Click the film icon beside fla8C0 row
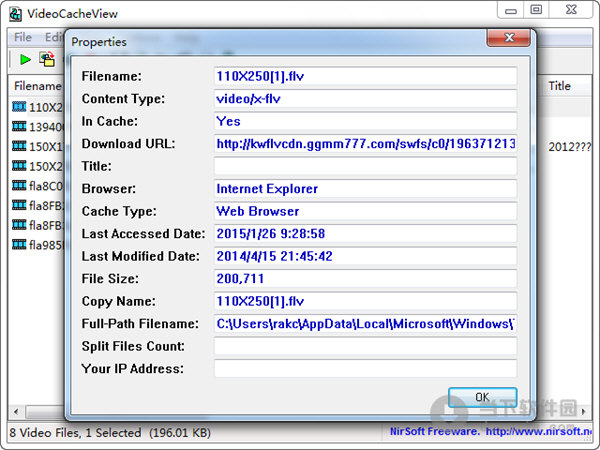Image resolution: width=600 pixels, height=450 pixels. 19,186
